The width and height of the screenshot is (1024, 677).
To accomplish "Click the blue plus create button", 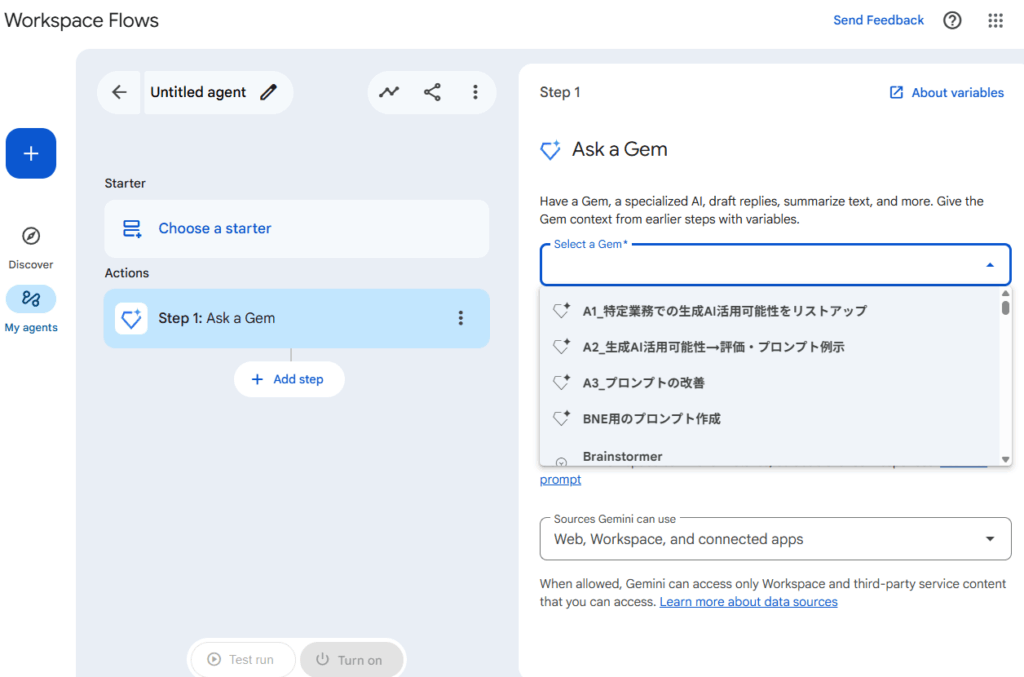I will (31, 153).
